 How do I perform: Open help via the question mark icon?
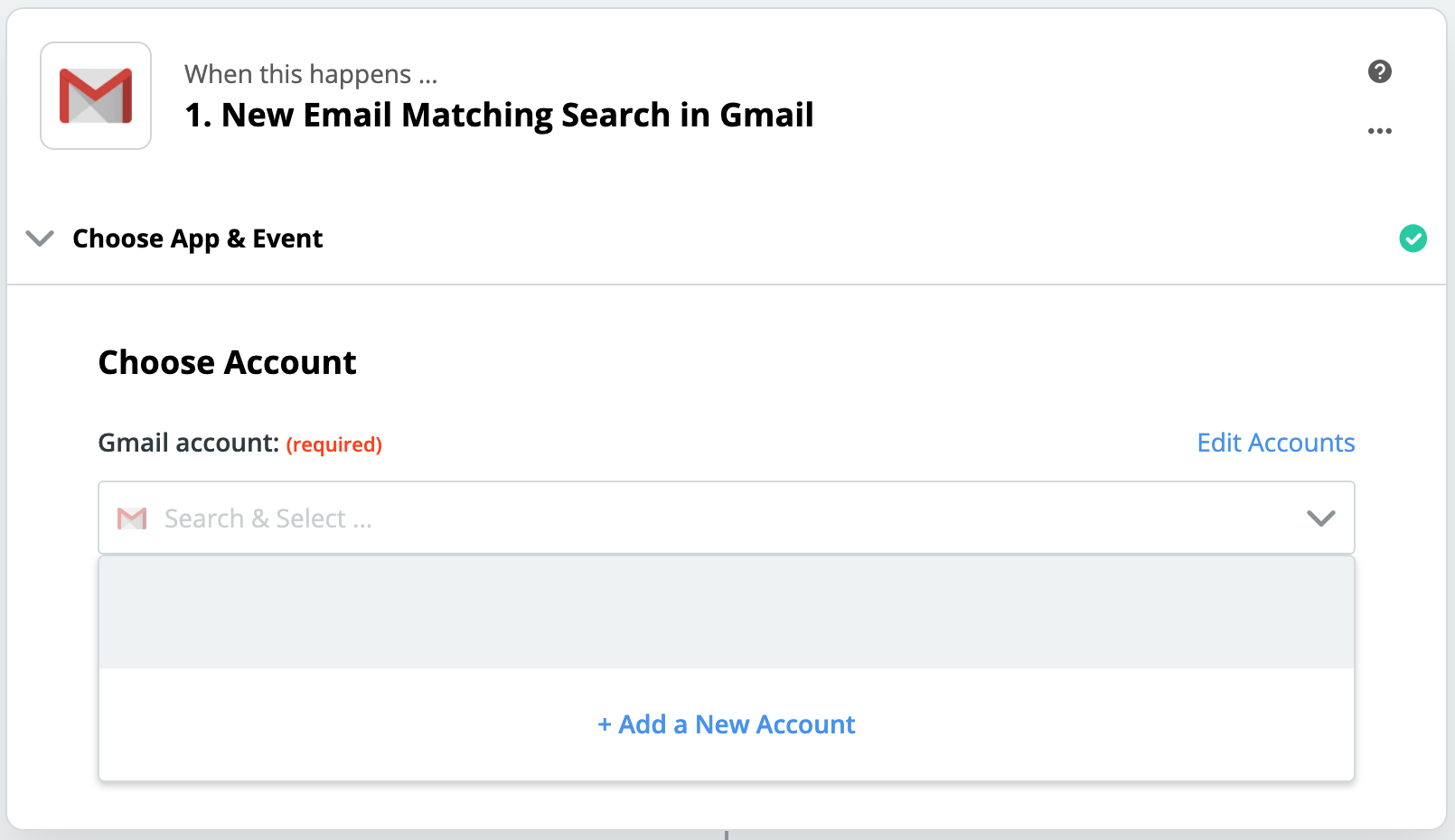pos(1379,71)
